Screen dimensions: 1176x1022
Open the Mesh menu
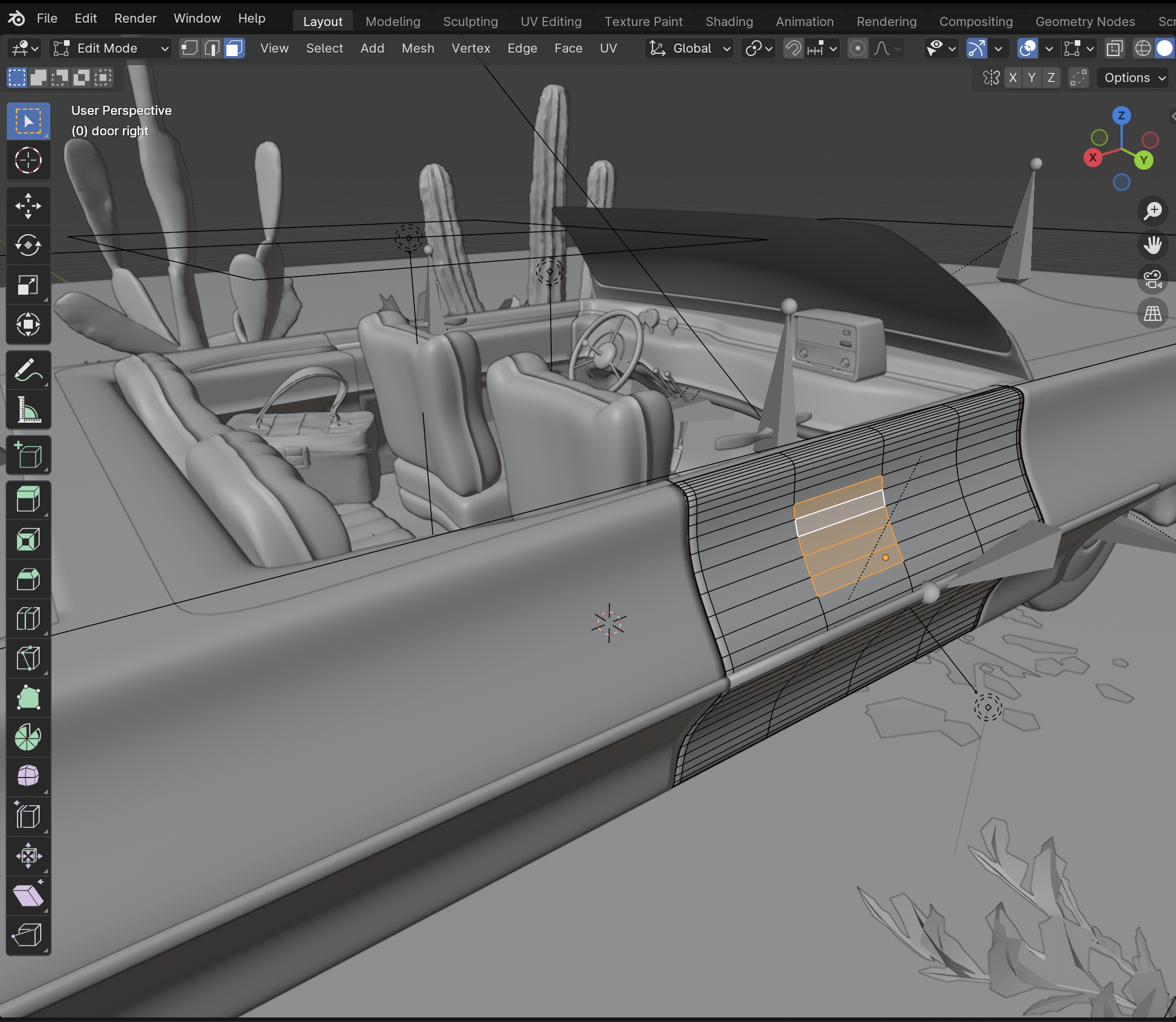point(418,49)
